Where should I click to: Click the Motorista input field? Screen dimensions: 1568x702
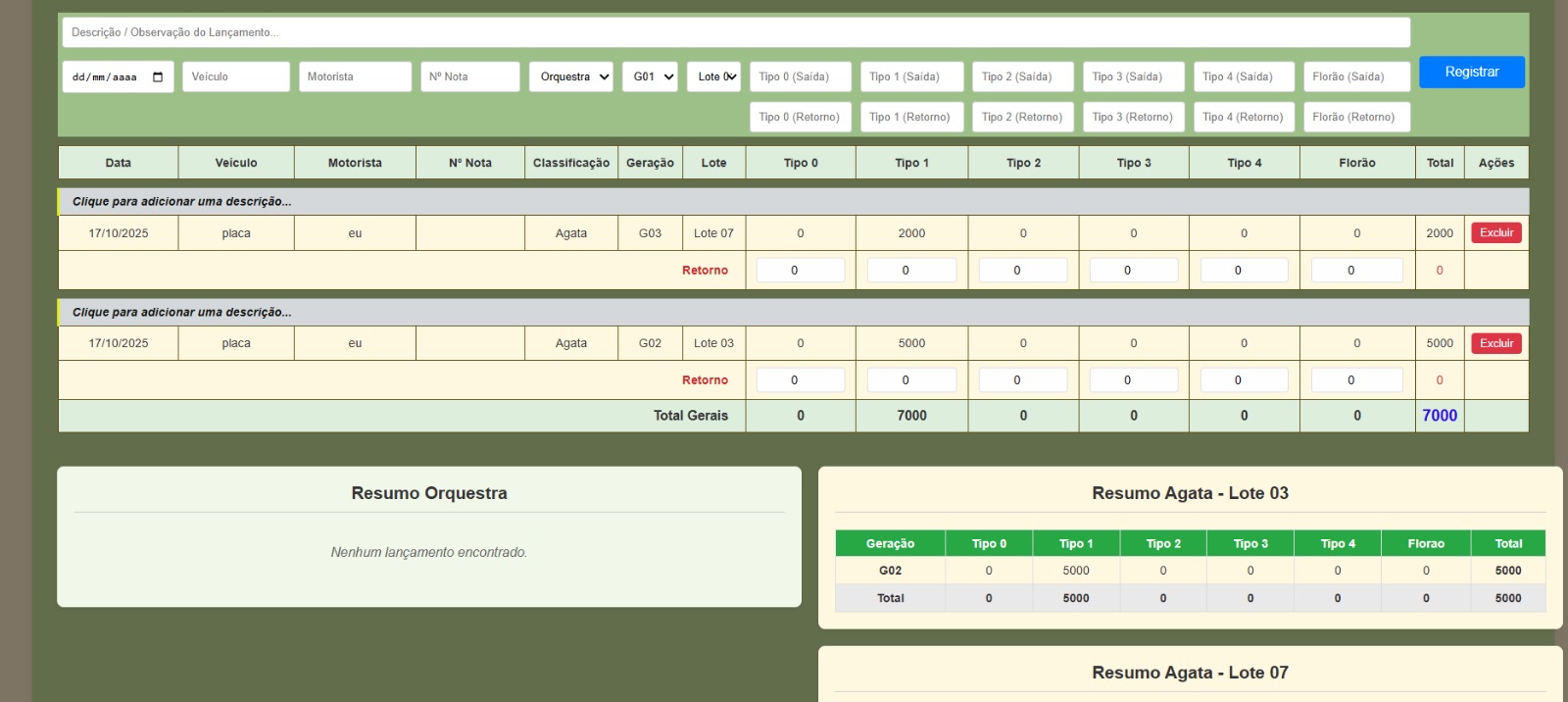[x=355, y=76]
